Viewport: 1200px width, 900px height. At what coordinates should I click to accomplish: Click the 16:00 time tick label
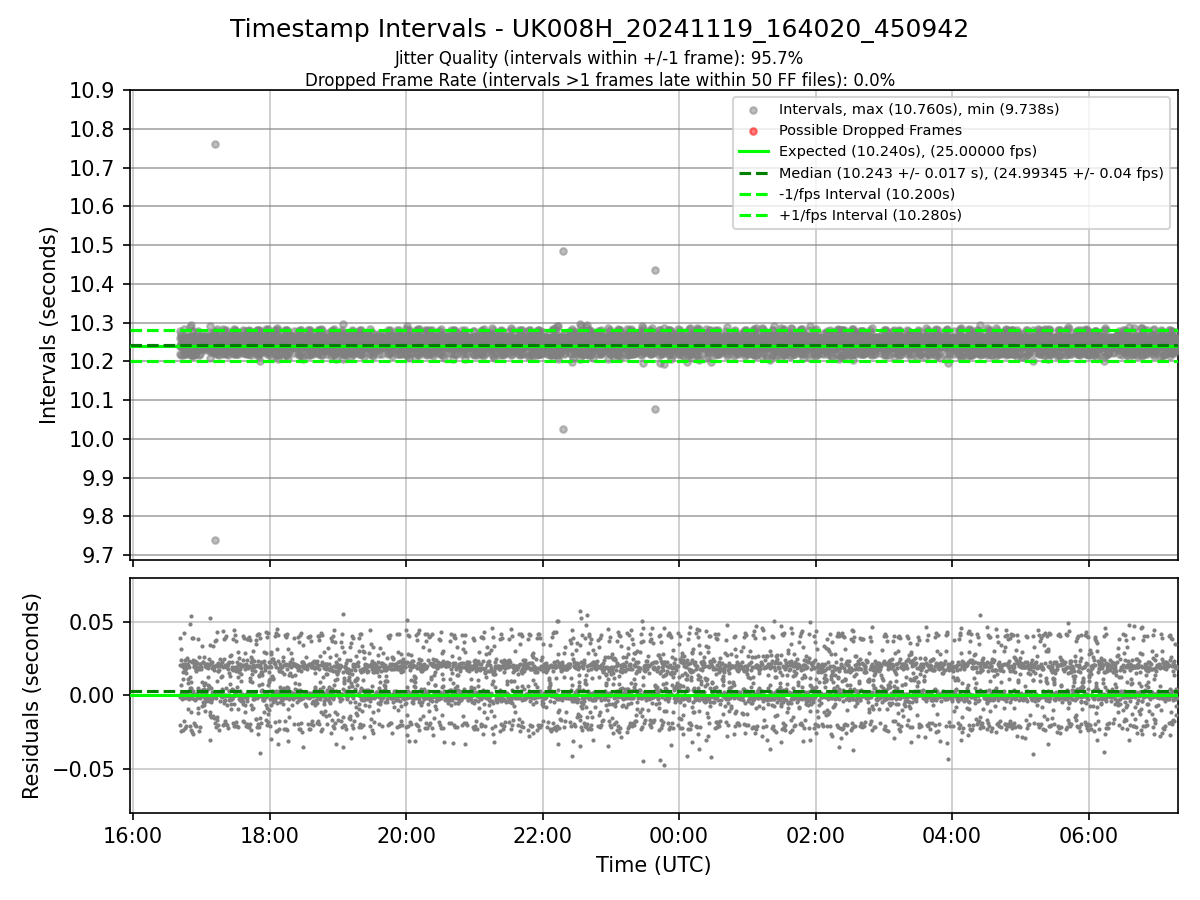pos(133,836)
